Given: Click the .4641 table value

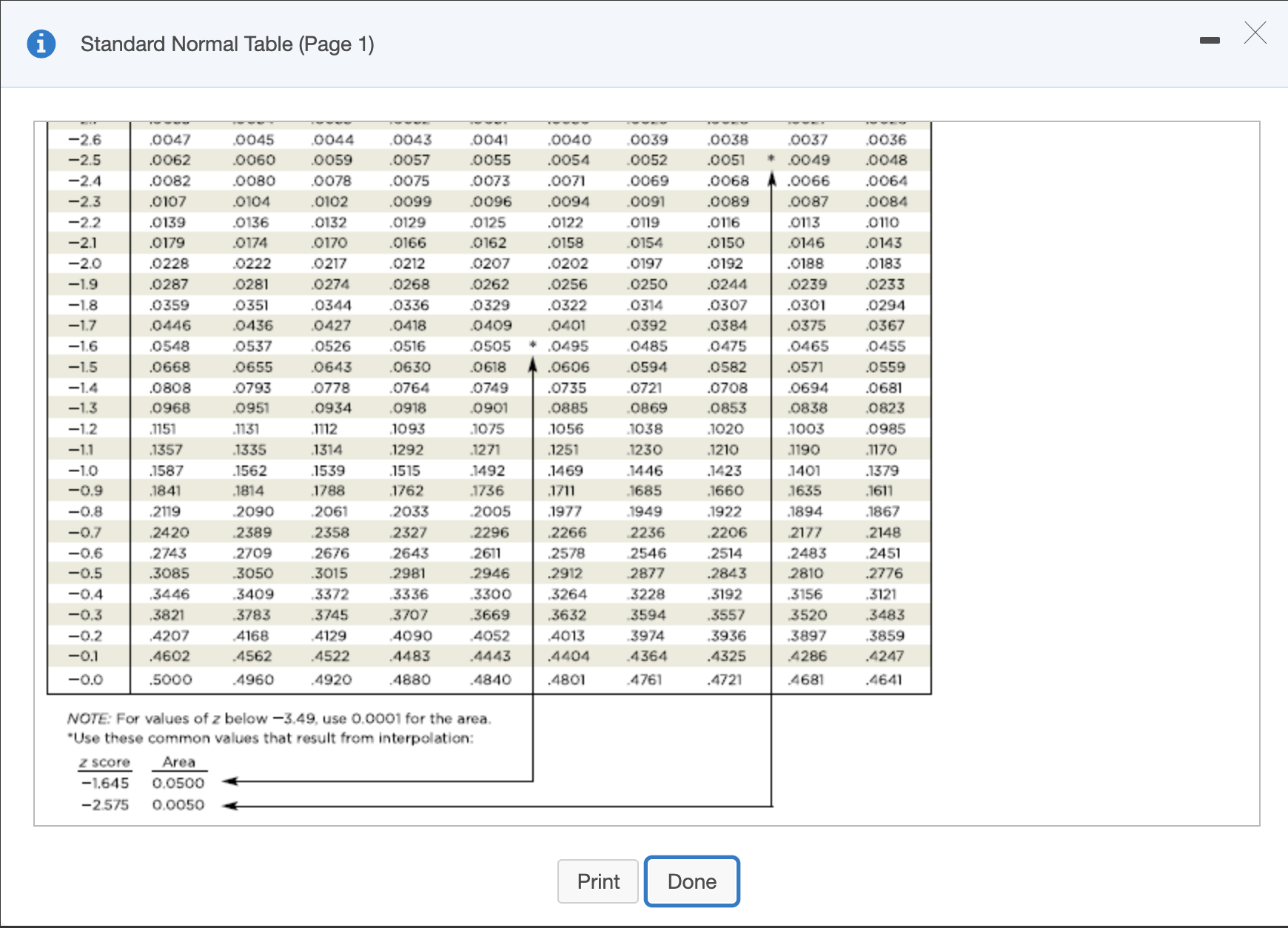Looking at the screenshot, I should [885, 679].
